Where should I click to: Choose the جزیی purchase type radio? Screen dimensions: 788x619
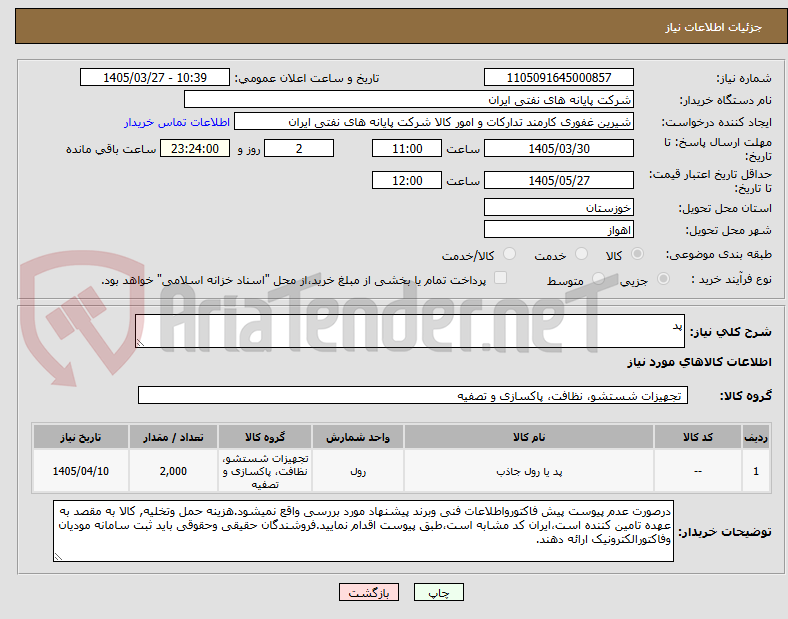tap(663, 278)
